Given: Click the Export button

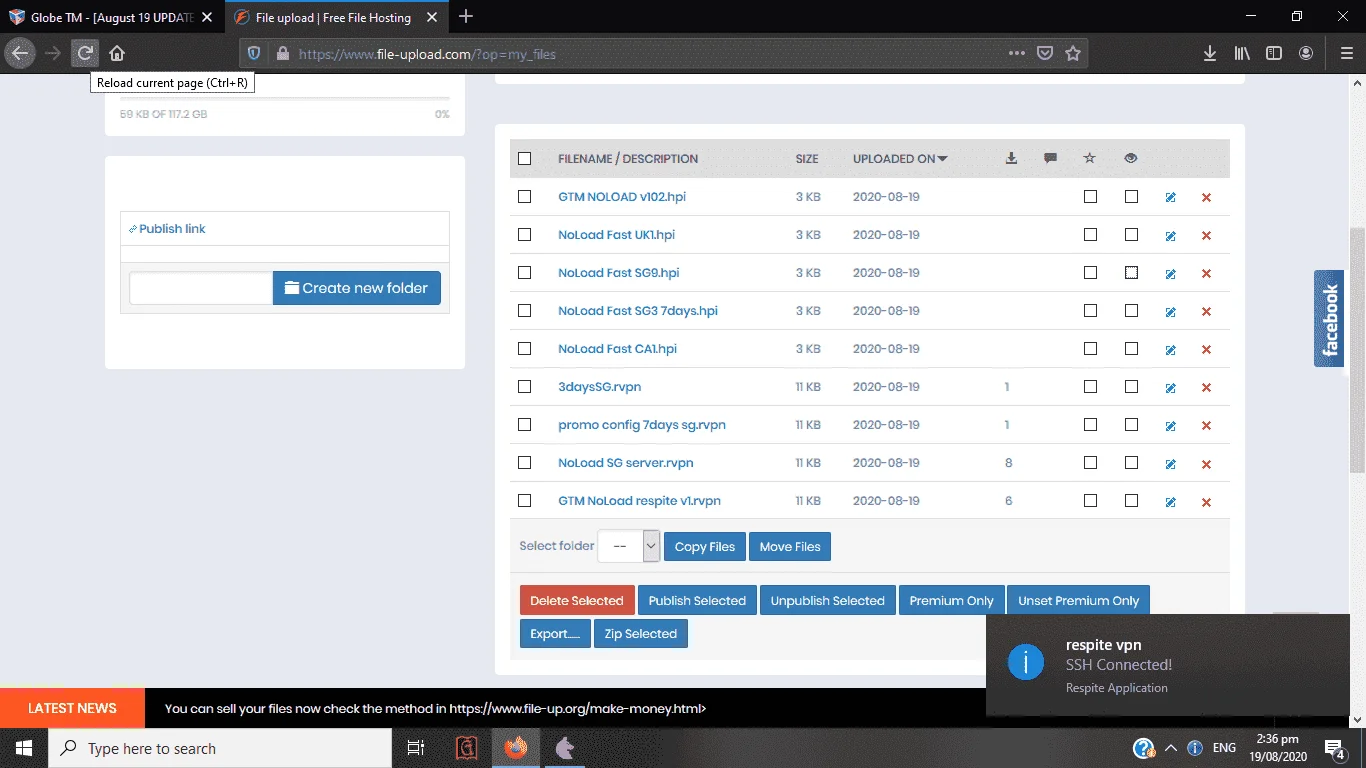Looking at the screenshot, I should click(x=555, y=634).
